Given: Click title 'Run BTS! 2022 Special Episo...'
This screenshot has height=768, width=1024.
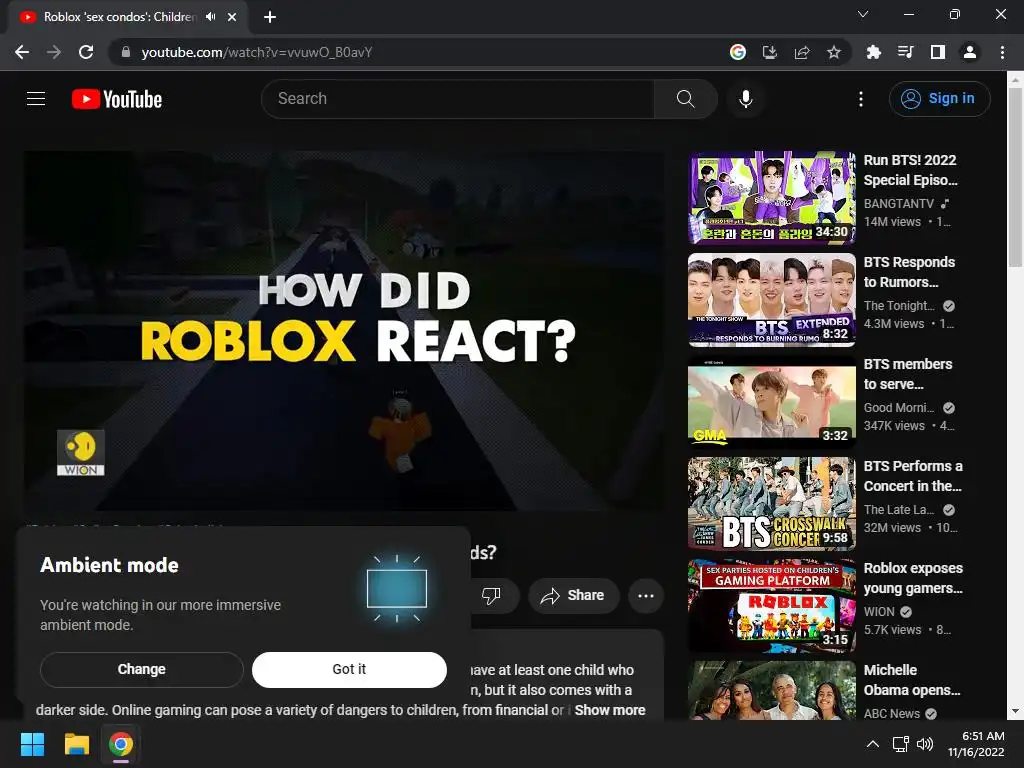Looking at the screenshot, I should (910, 170).
